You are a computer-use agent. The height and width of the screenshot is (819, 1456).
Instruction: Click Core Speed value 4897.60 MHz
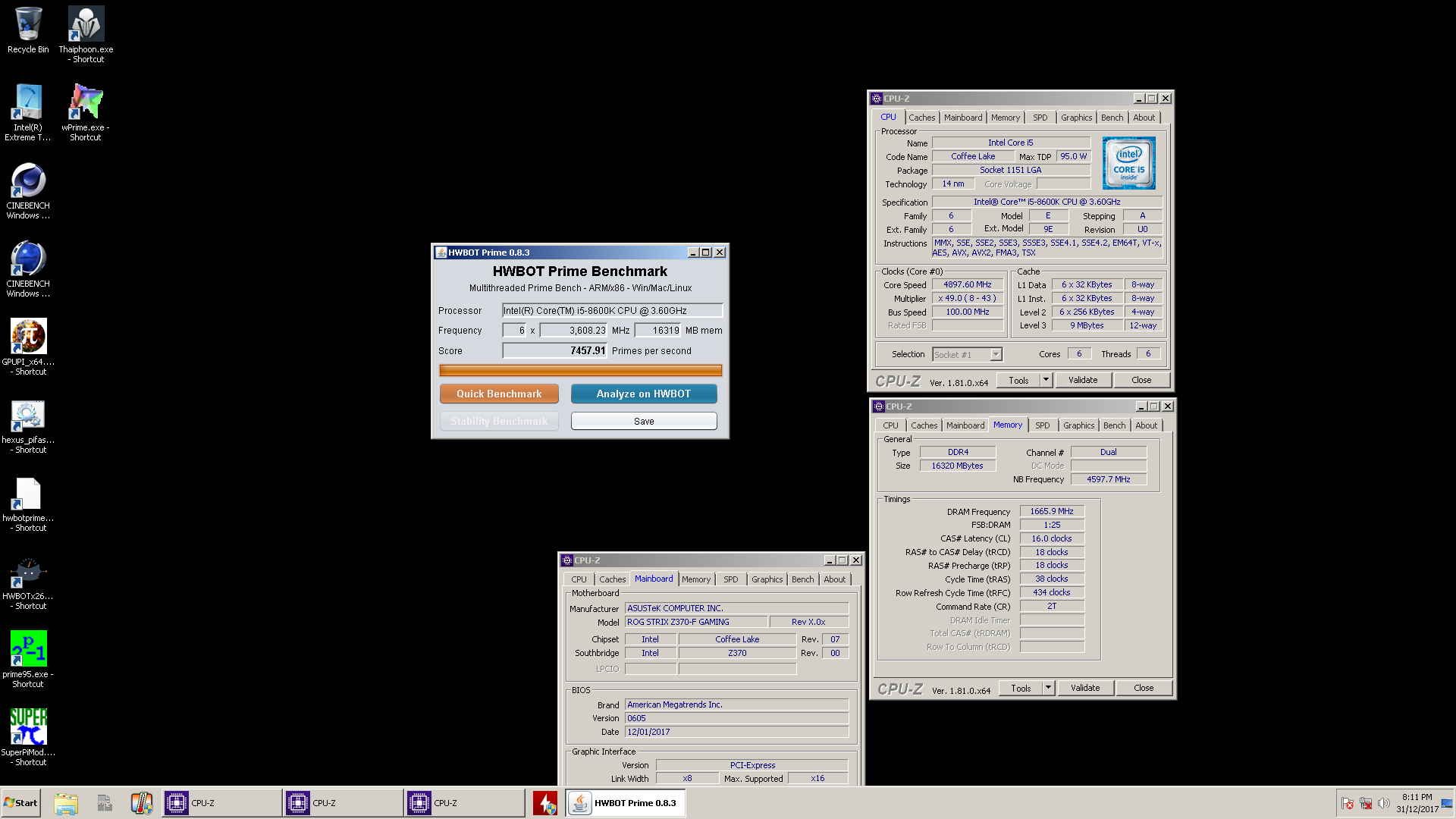pos(968,284)
